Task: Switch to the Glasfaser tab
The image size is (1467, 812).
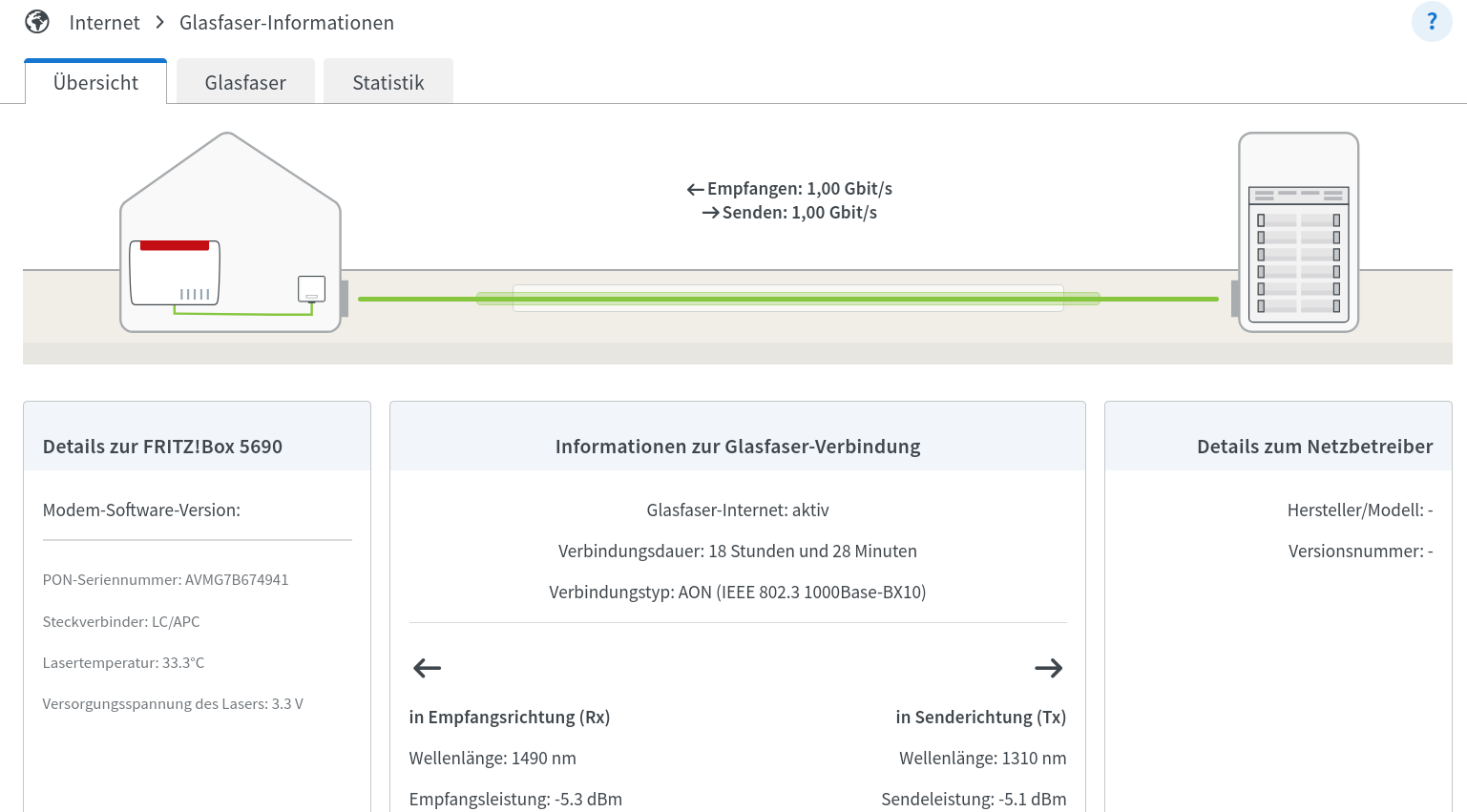Action: pyautogui.click(x=245, y=82)
